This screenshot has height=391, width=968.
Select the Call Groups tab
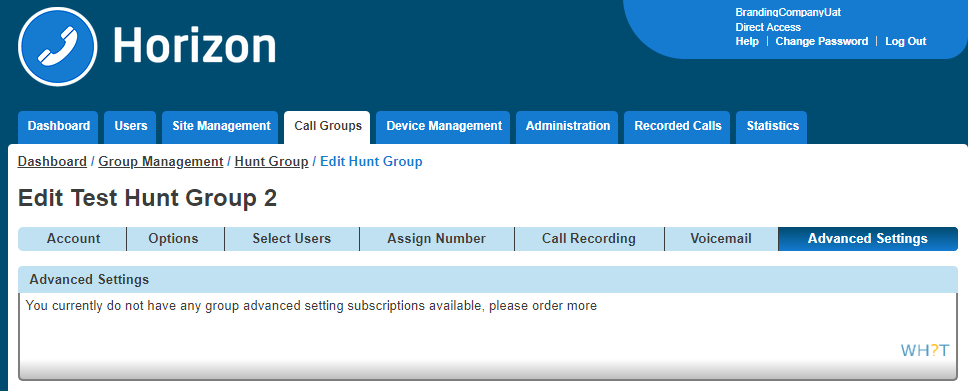(328, 127)
